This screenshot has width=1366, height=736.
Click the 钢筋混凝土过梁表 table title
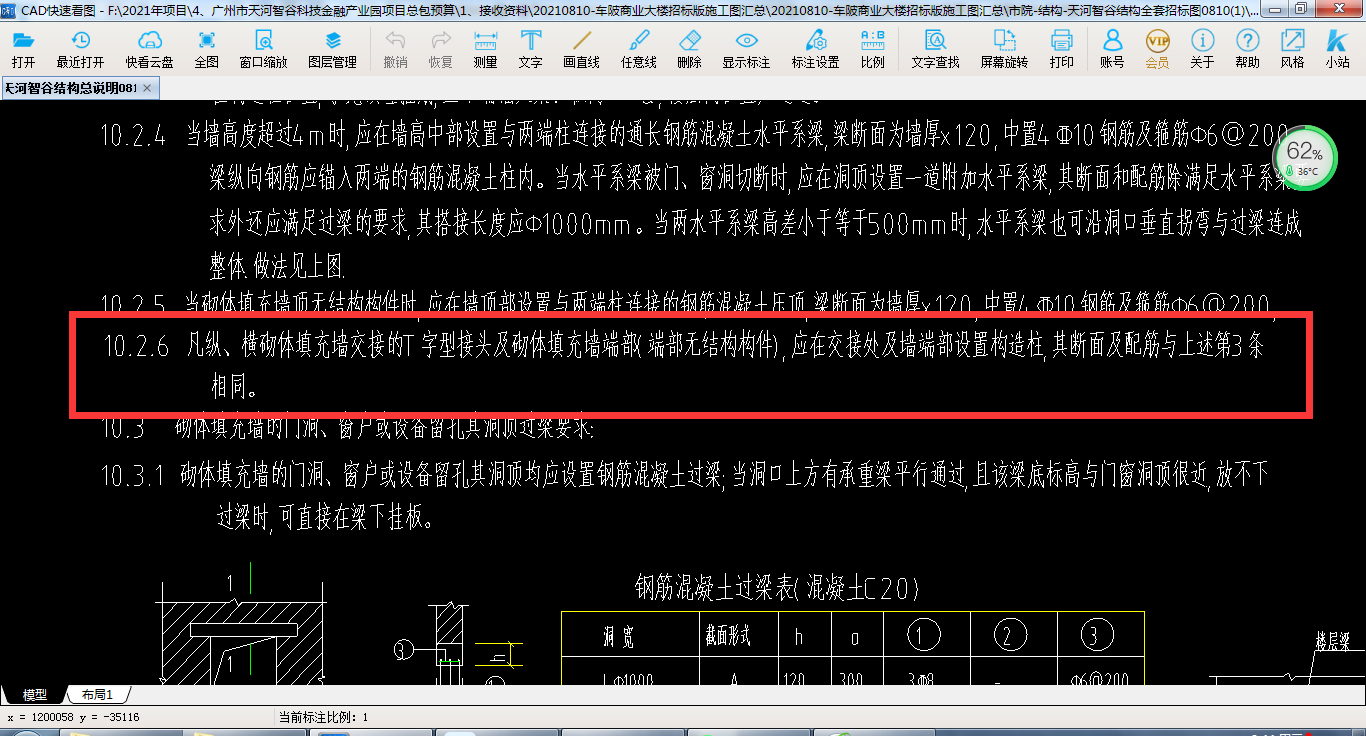777,588
